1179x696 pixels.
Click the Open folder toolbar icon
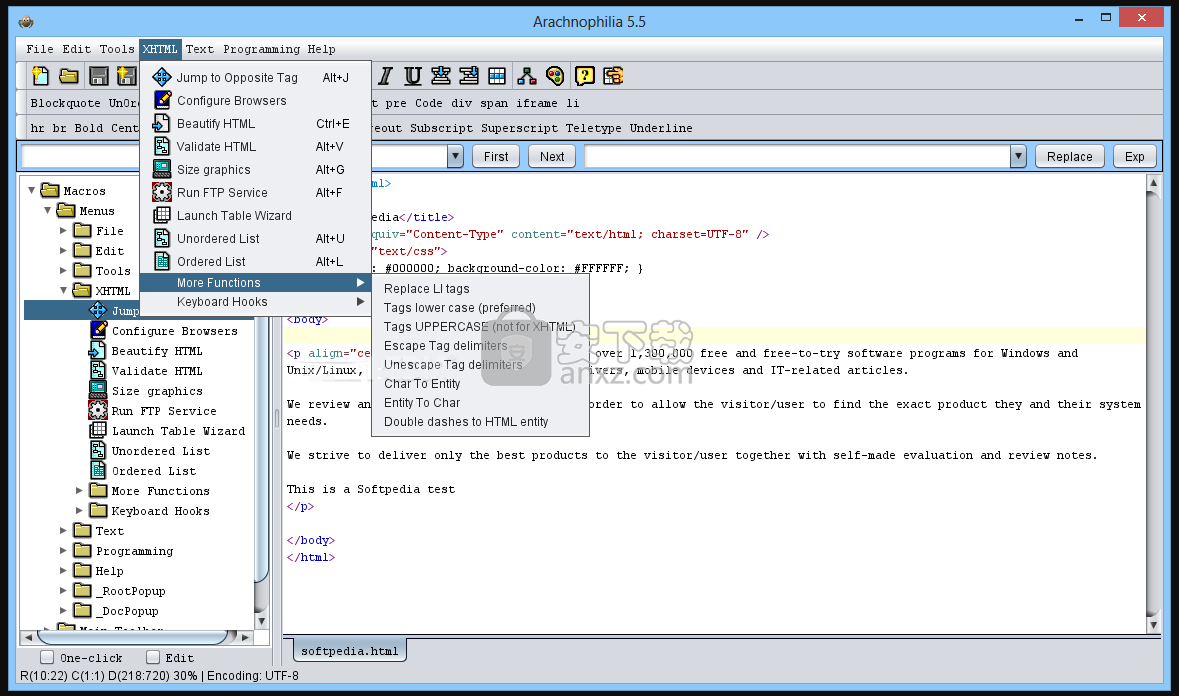pyautogui.click(x=69, y=76)
